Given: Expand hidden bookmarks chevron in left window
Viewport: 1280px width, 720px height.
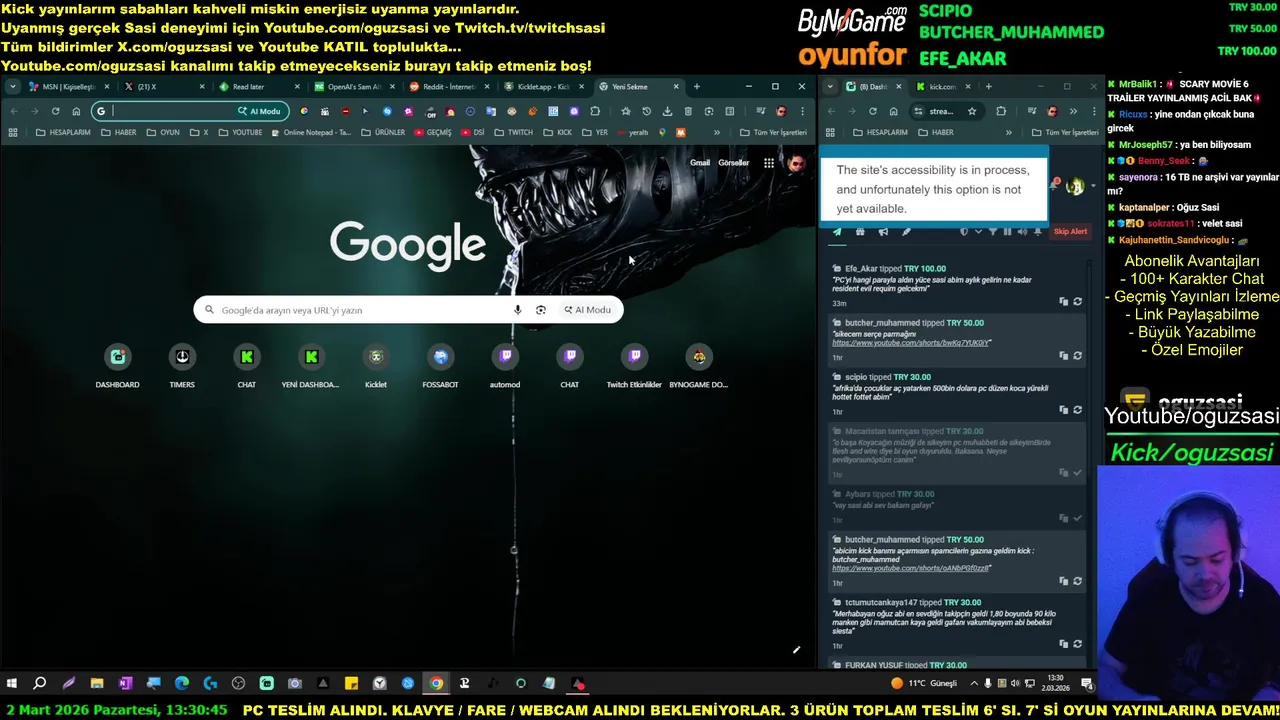Looking at the screenshot, I should click(717, 132).
